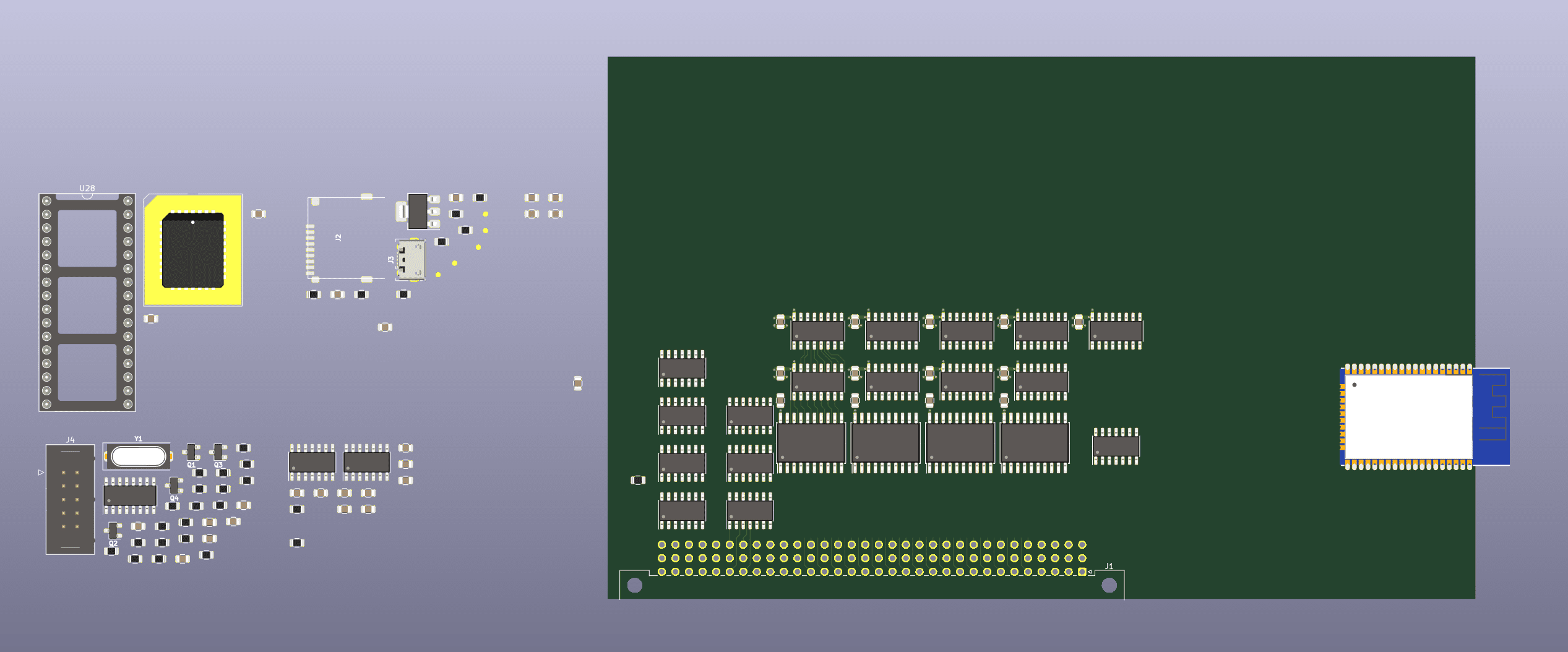1568x652 pixels.
Task: Click the J3 micro USB connector
Action: [x=411, y=260]
